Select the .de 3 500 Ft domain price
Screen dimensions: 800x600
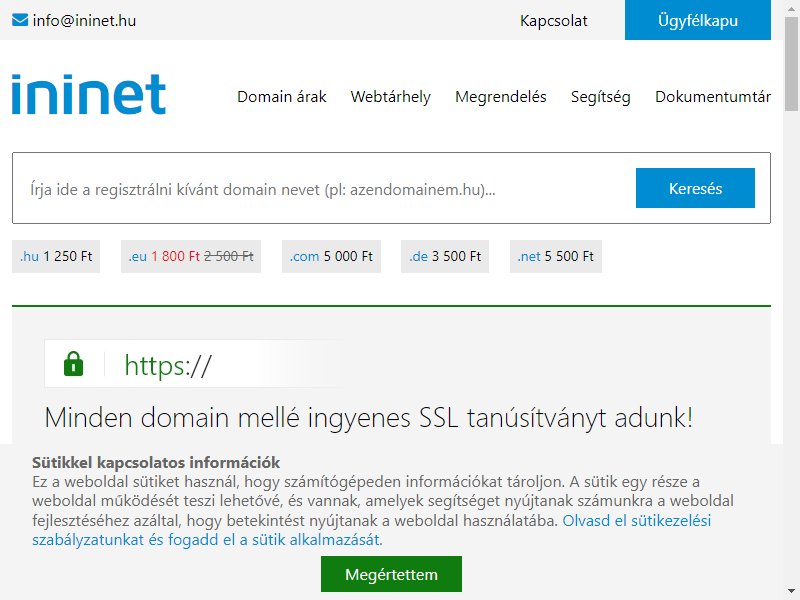pos(445,256)
